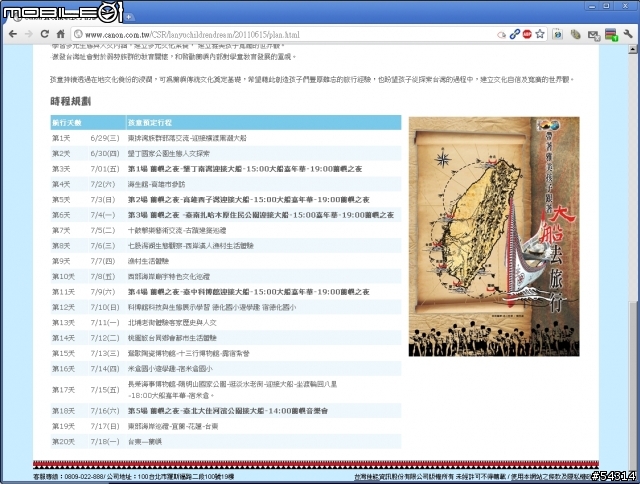Viewport: 640px width, 484px height.
Task: Click the date 7/6(三) in the schedule
Action: click(x=103, y=246)
